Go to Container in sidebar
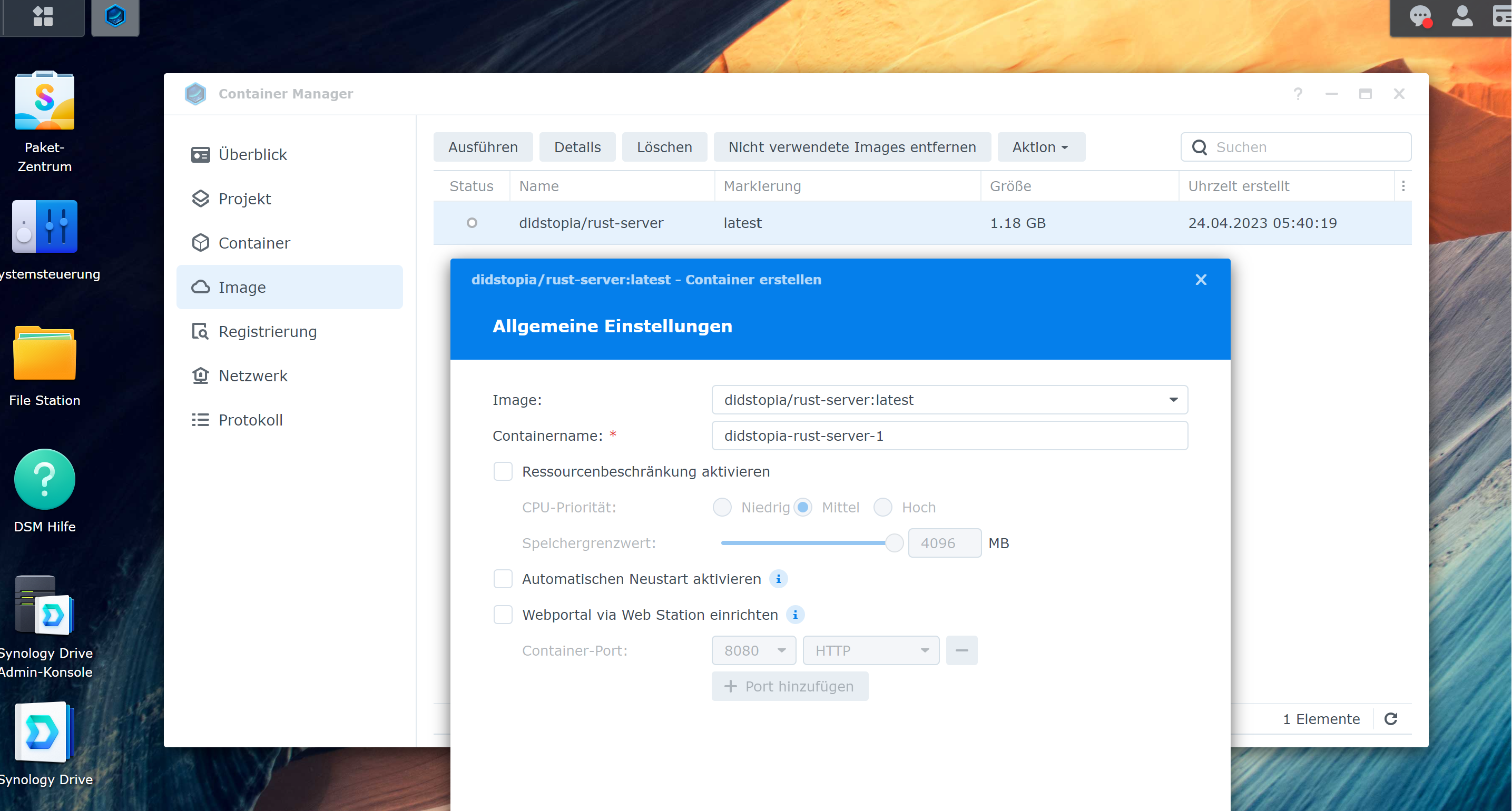Screen dimensions: 1512x811 (x=289, y=243)
